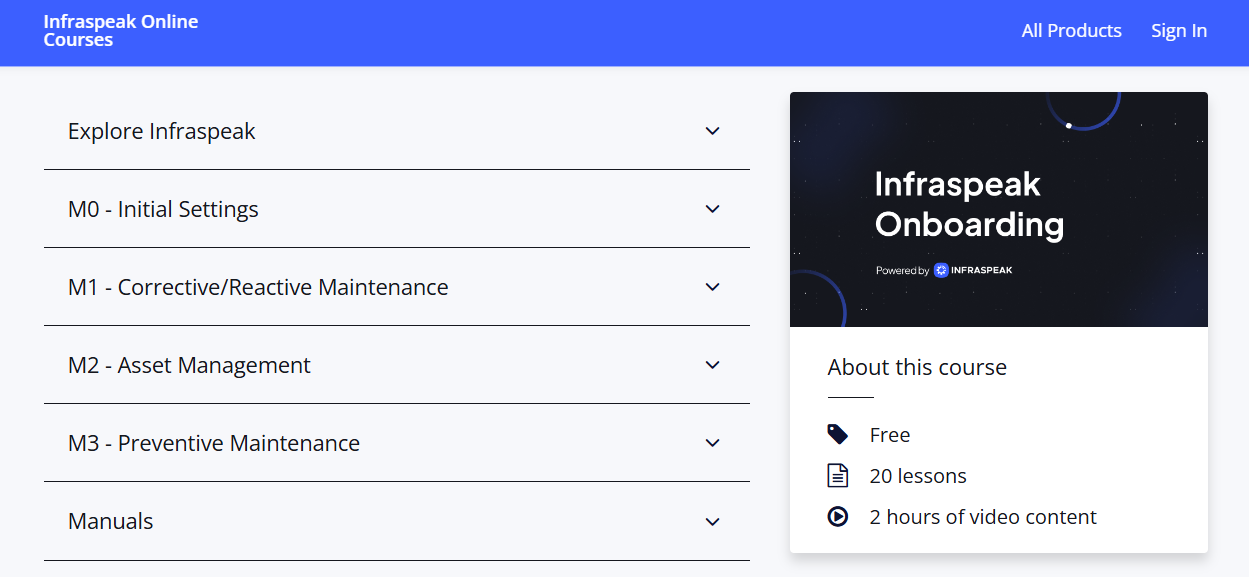
Task: Click the document icon beside 20 lessons
Action: pyautogui.click(x=838, y=476)
